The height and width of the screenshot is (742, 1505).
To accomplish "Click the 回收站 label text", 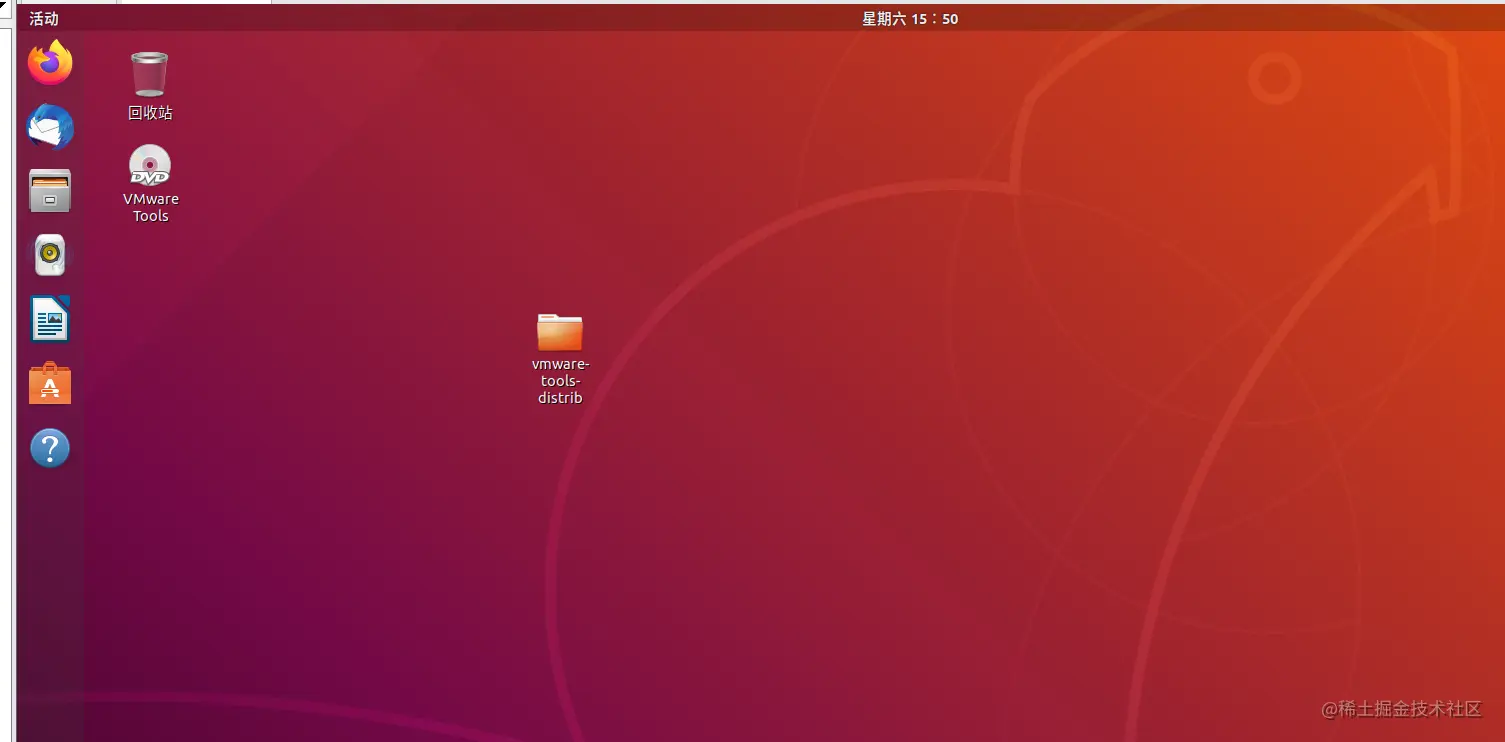I will [150, 113].
